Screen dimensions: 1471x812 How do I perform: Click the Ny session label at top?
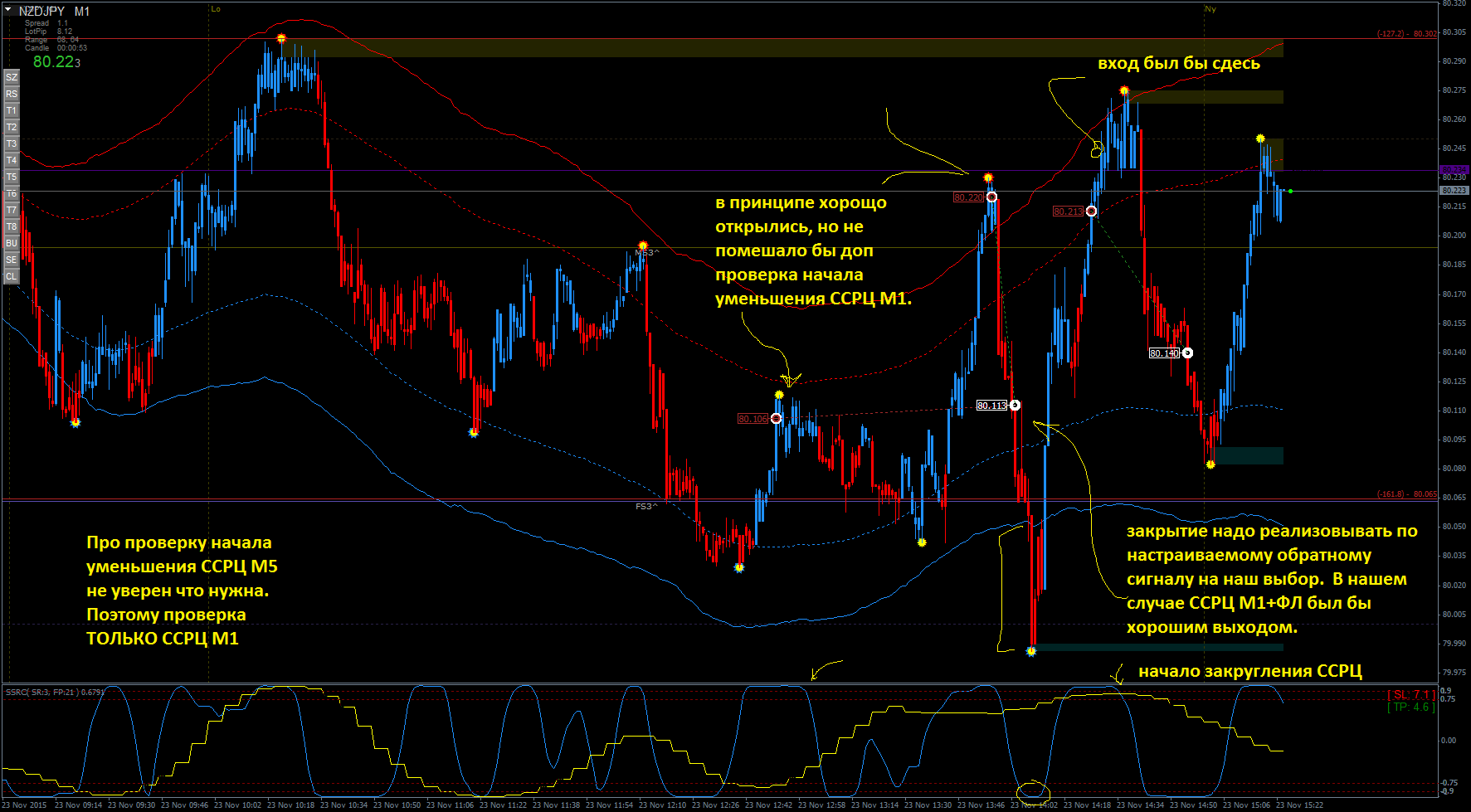click(x=1210, y=9)
